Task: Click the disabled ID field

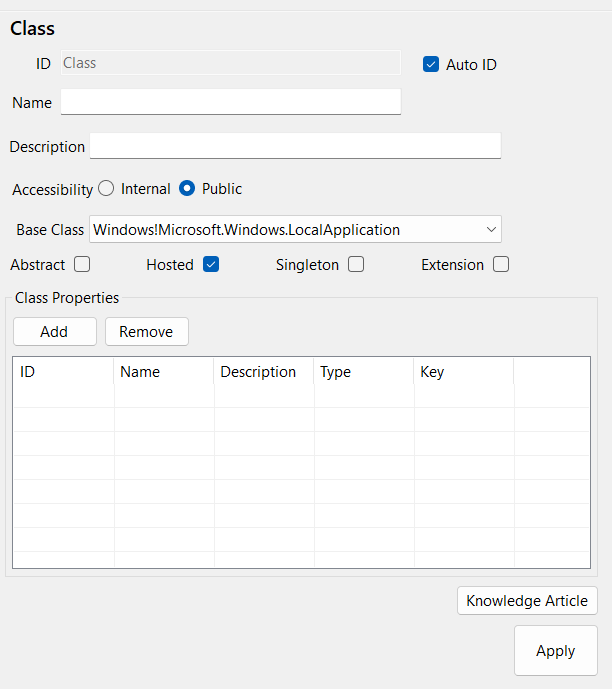Action: coord(230,63)
